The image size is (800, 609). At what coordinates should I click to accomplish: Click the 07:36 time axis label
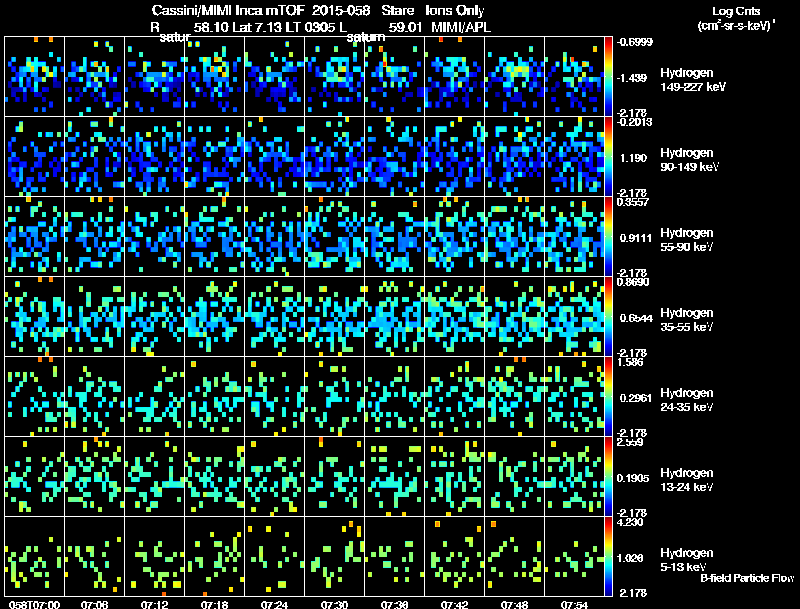394,605
